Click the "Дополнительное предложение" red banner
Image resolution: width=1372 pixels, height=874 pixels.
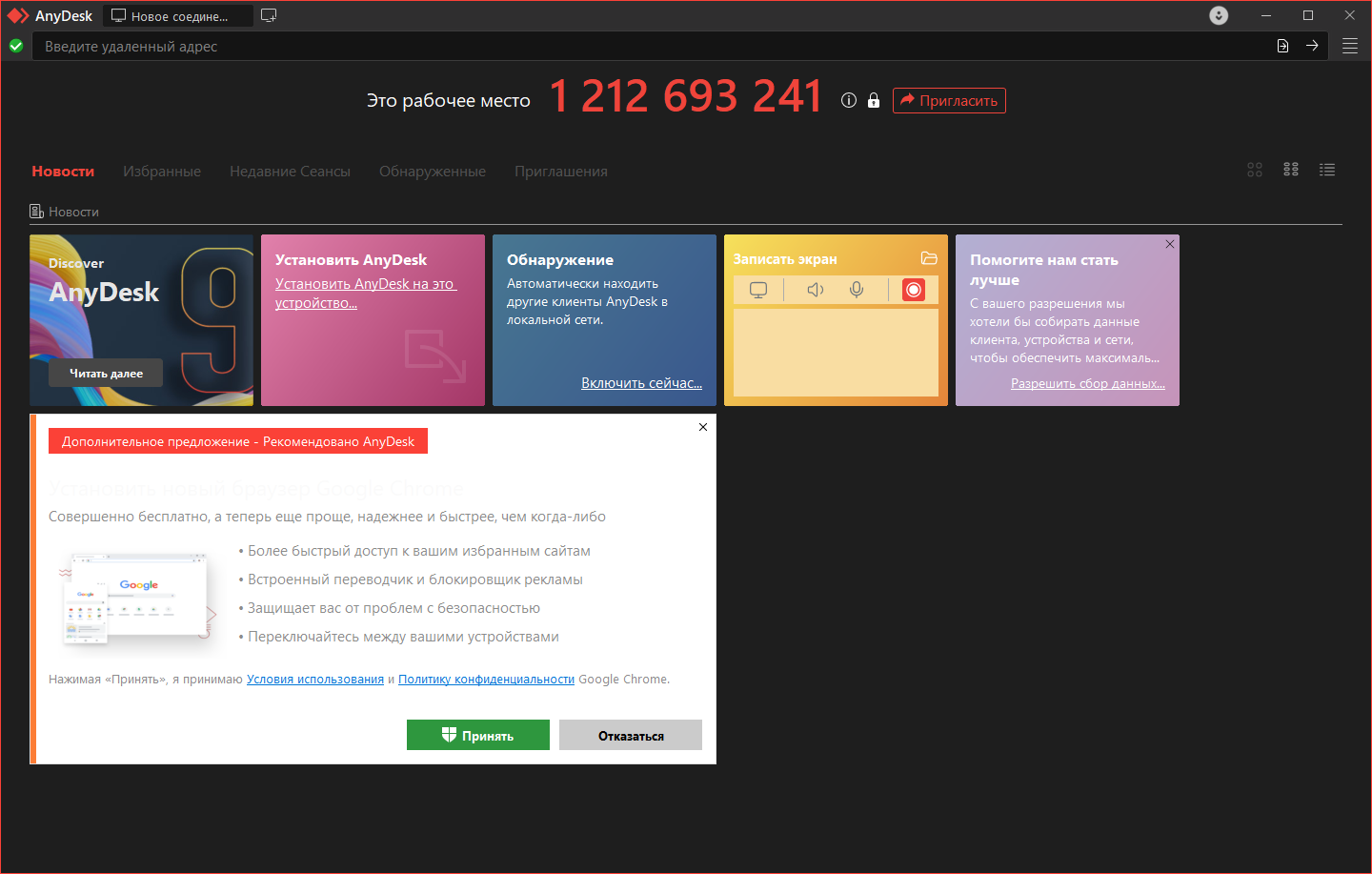click(238, 441)
